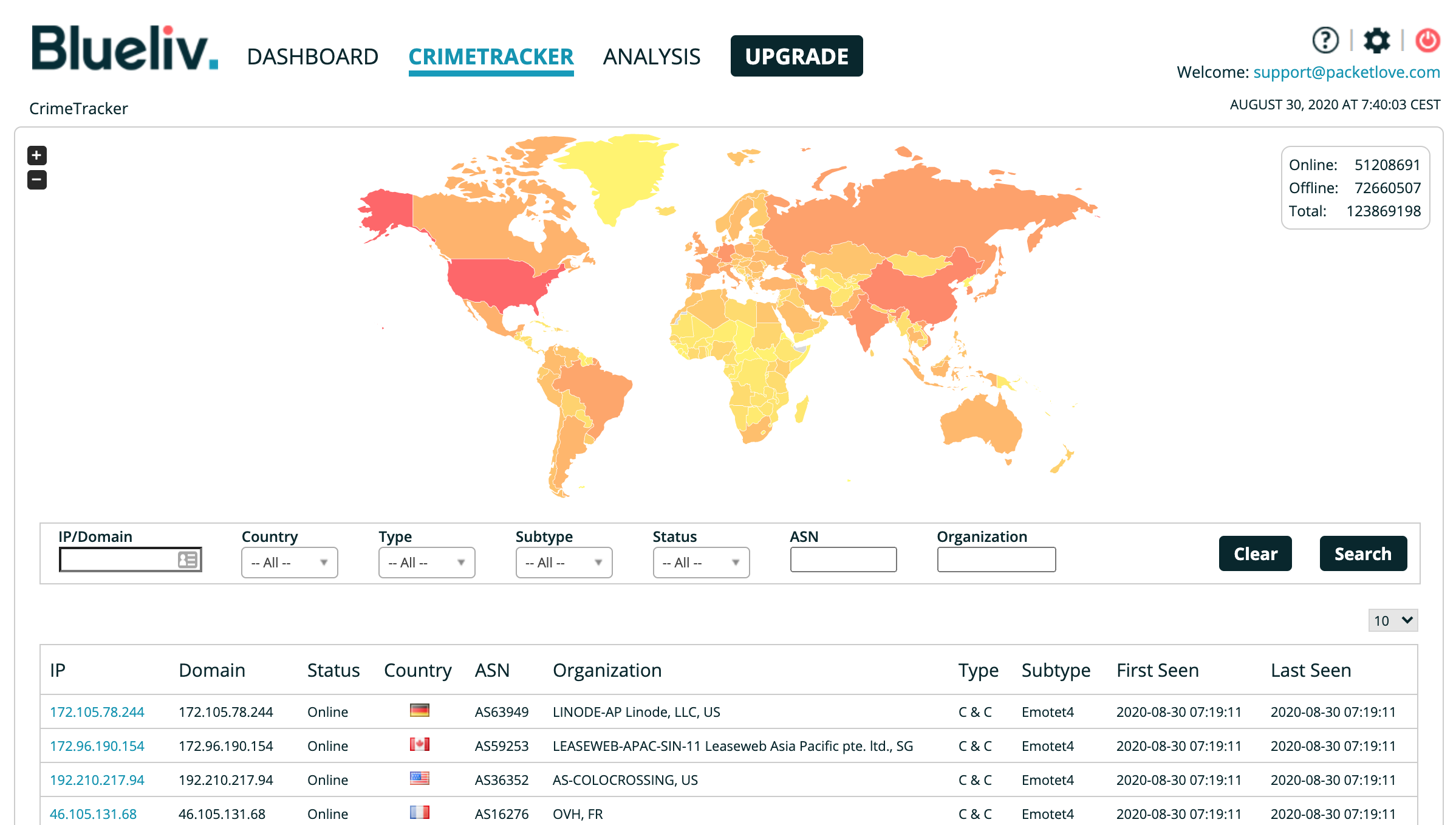Viewport: 1456px width, 825px height.
Task: Click ASN value AS63949
Action: 502,712
